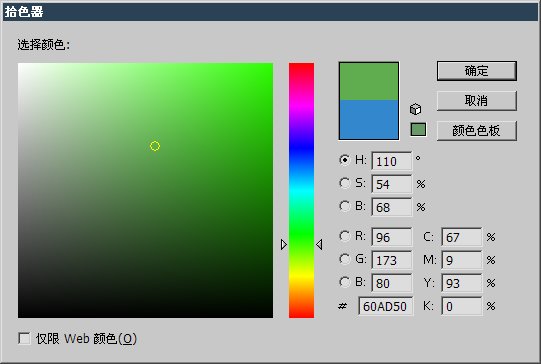
Task: Click the previous blue color preview
Action: pos(369,120)
